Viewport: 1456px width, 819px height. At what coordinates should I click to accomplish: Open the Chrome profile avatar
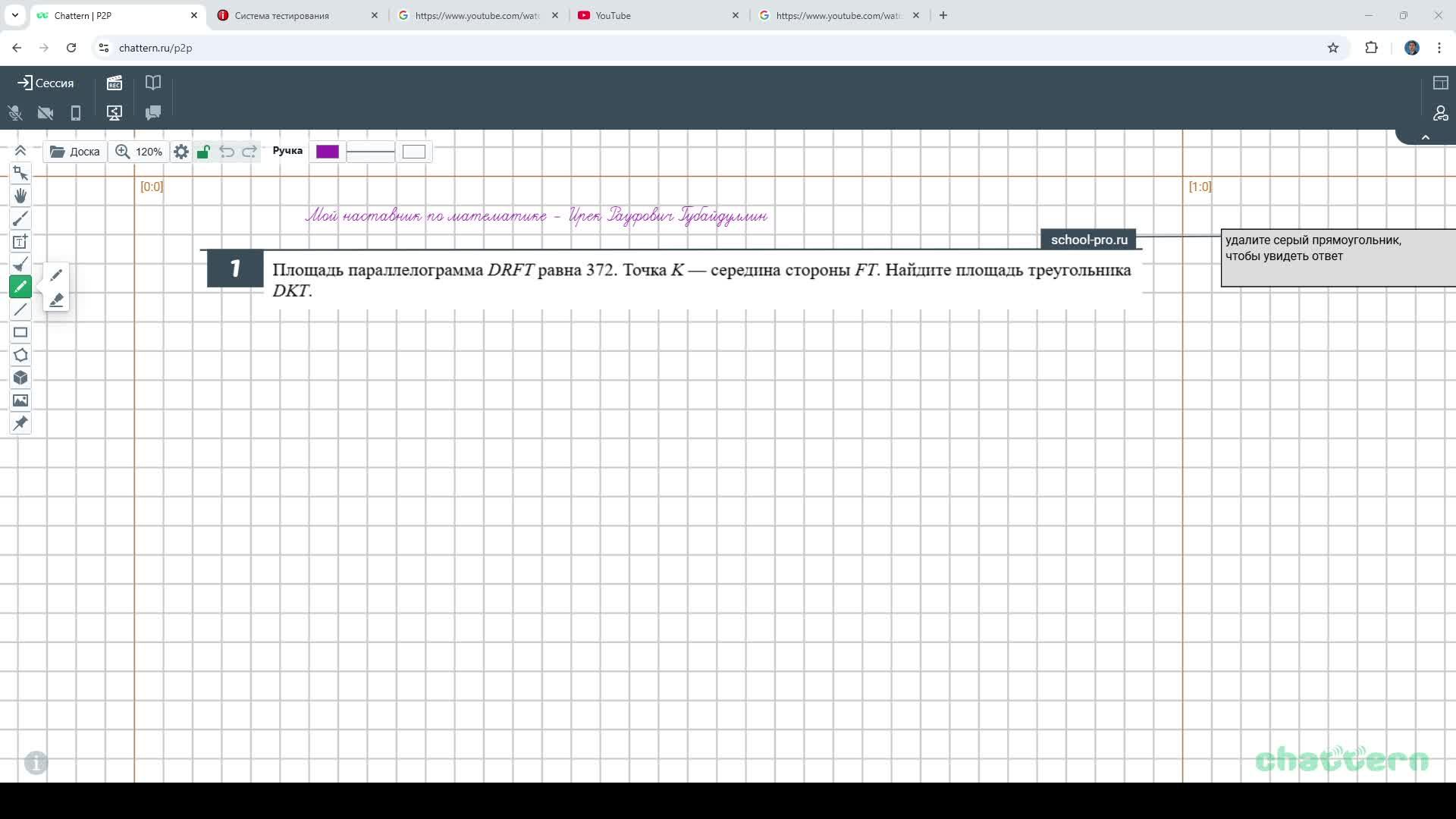click(1412, 48)
